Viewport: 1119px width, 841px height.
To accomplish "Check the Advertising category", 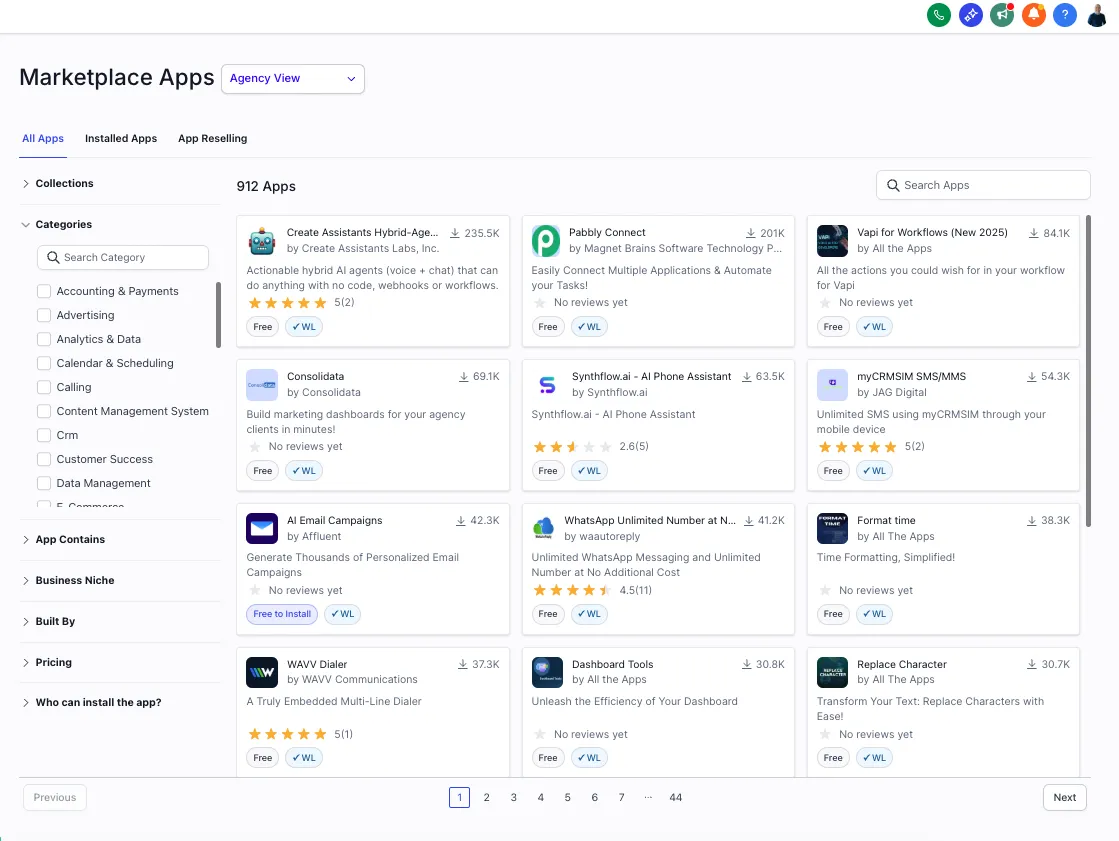I will 44,316.
